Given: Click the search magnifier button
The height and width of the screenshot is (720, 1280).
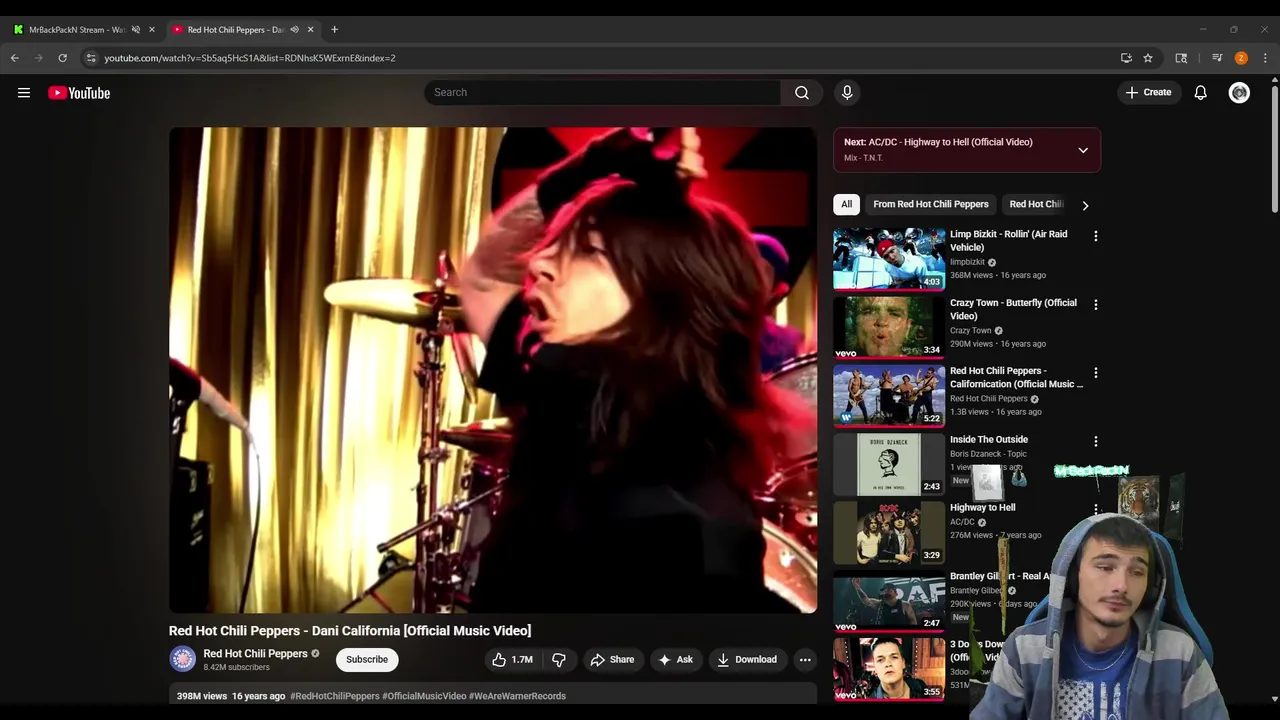Looking at the screenshot, I should pos(802,93).
